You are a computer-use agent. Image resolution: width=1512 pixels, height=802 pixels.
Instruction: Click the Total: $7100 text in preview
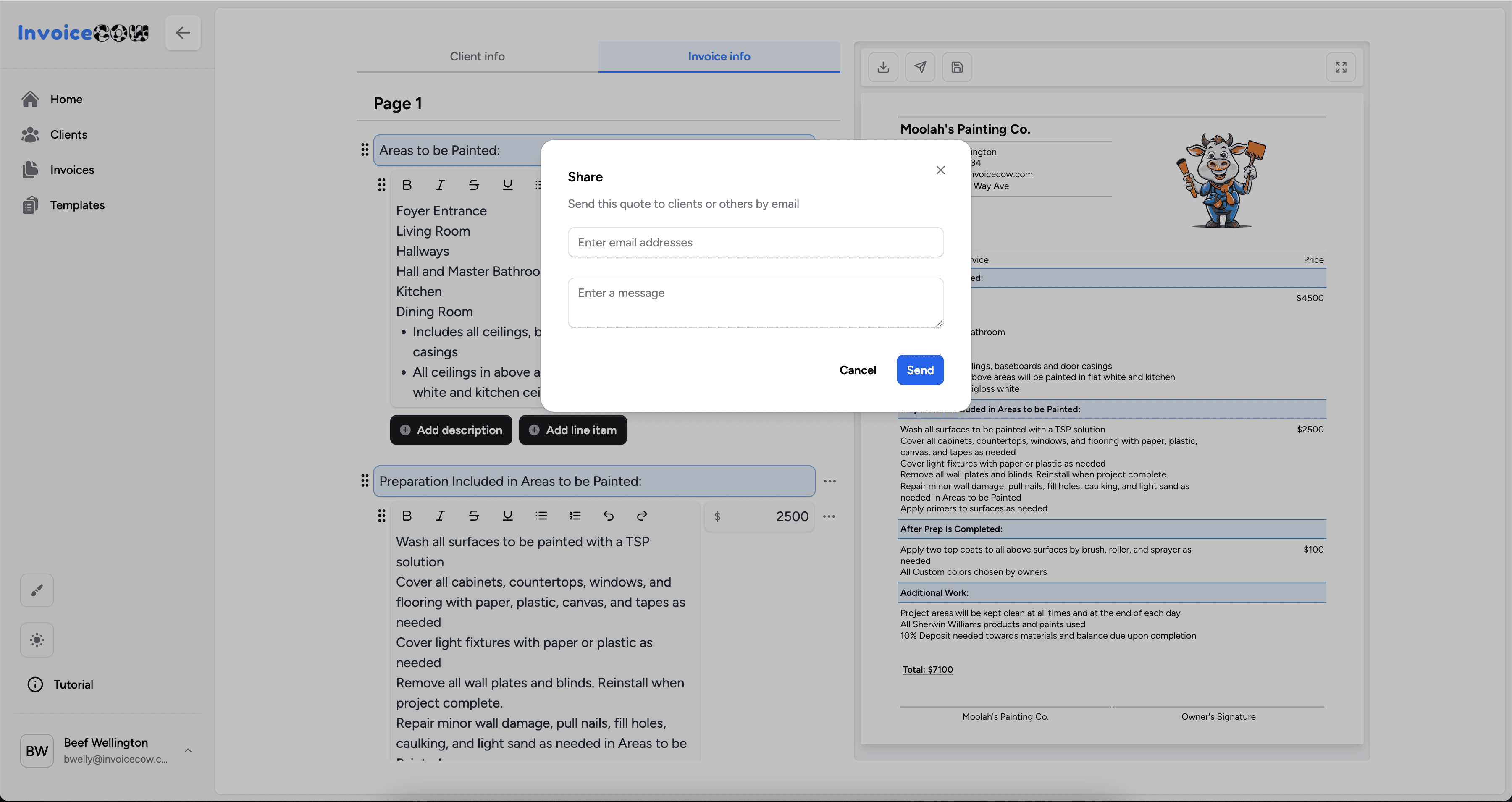coord(927,669)
